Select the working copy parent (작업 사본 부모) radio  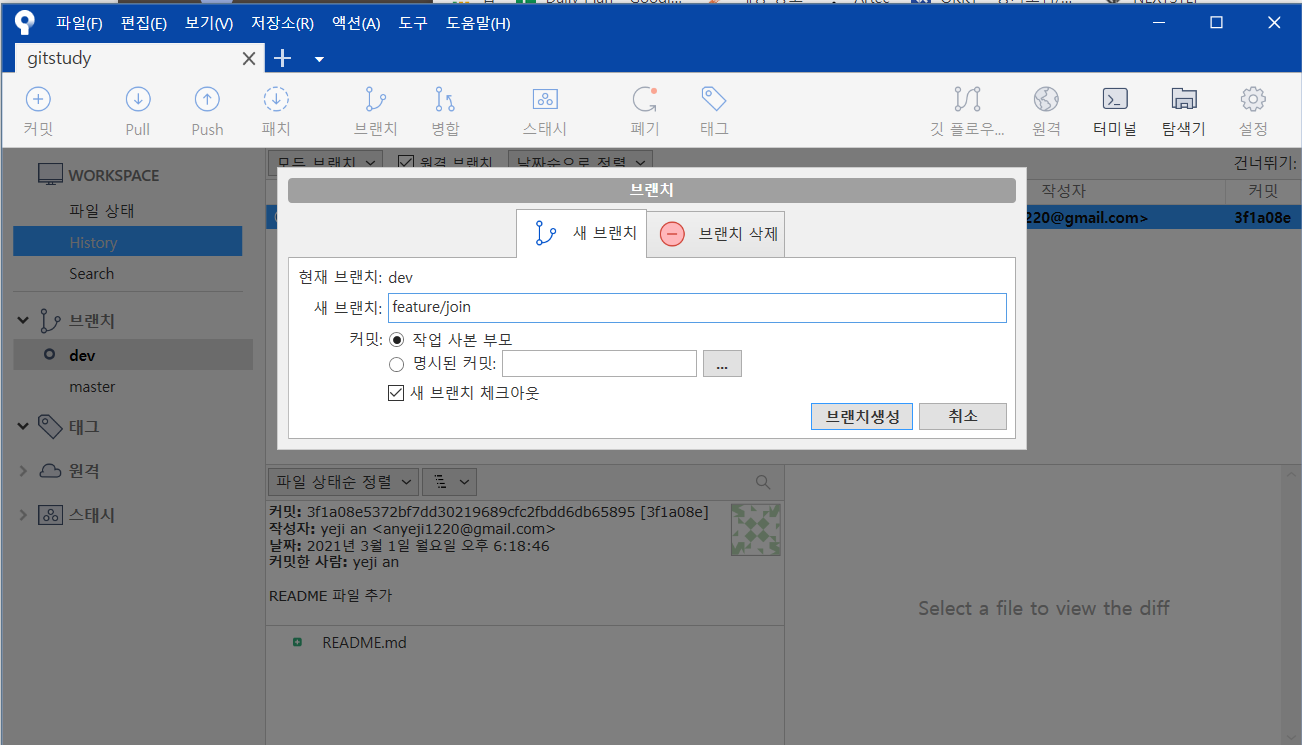coord(396,340)
